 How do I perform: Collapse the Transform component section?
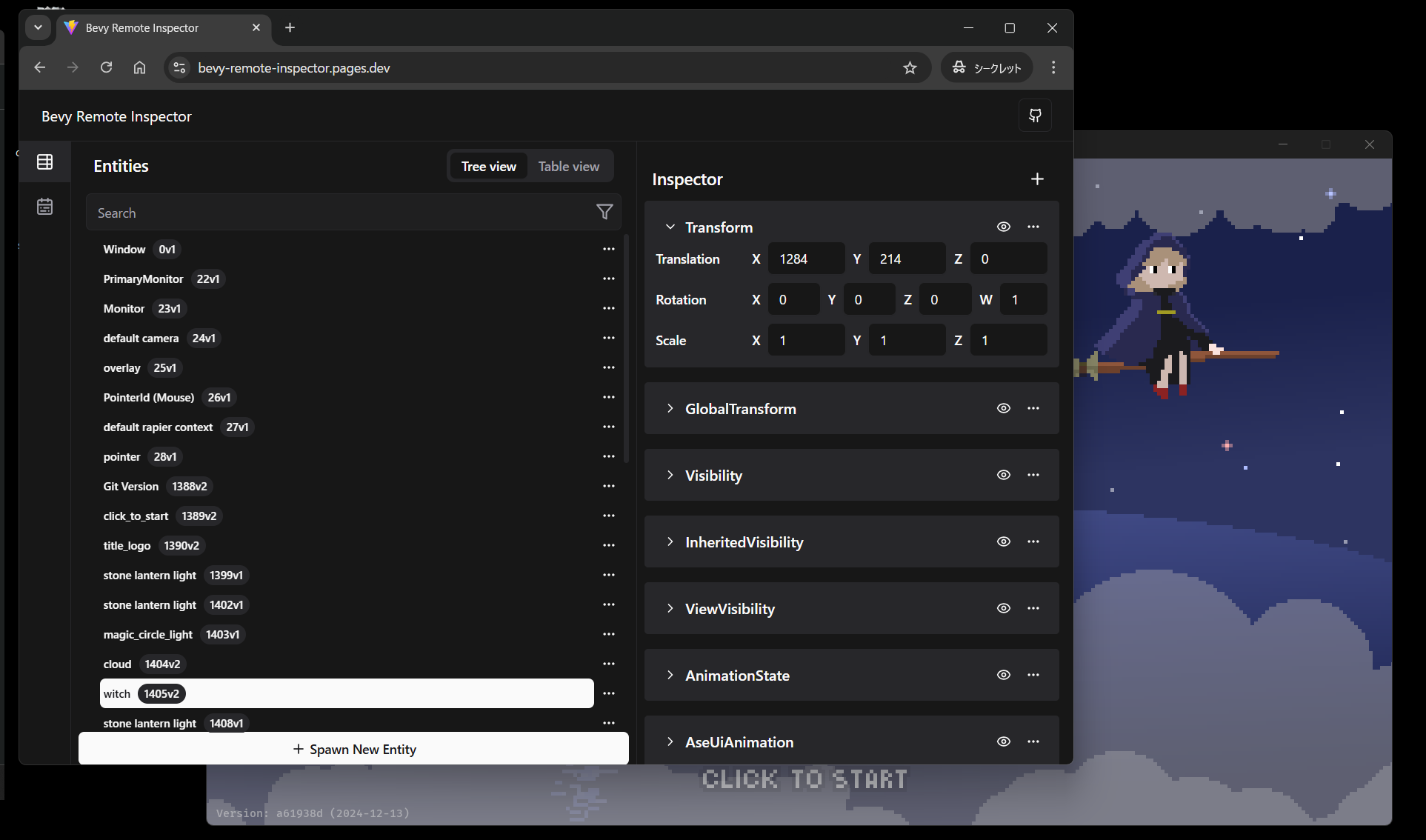coord(670,227)
